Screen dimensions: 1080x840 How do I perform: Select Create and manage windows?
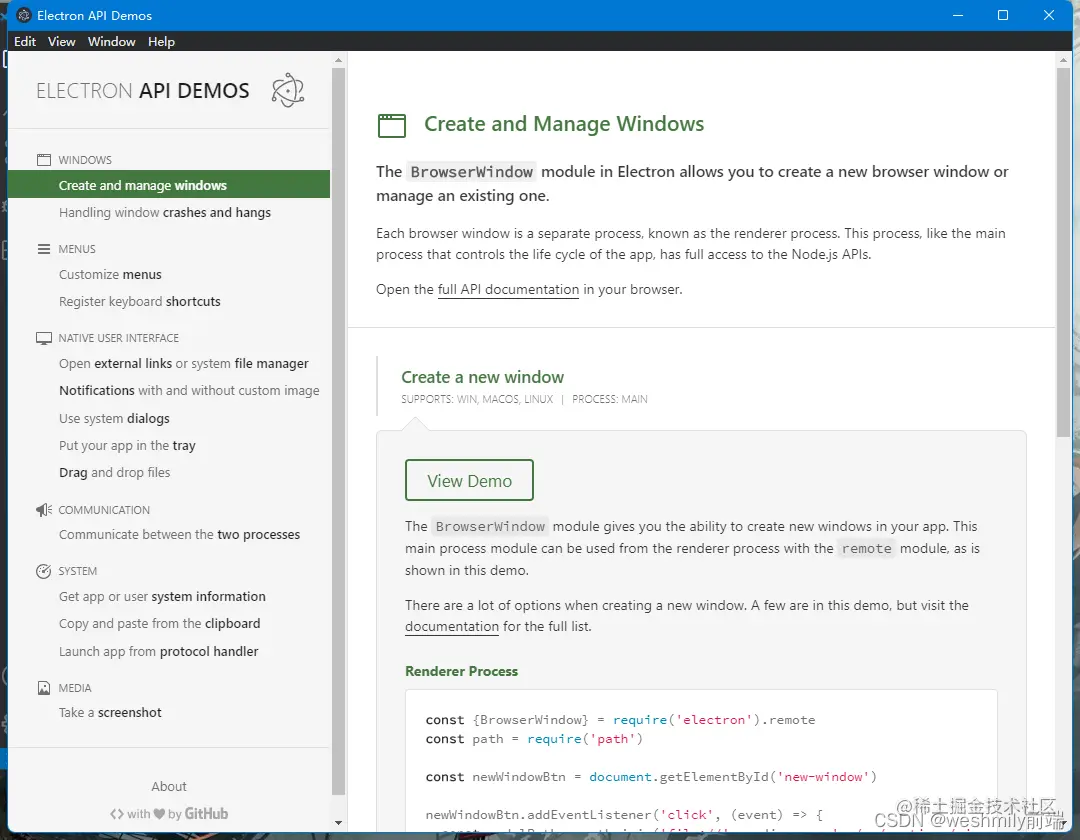[x=169, y=185]
